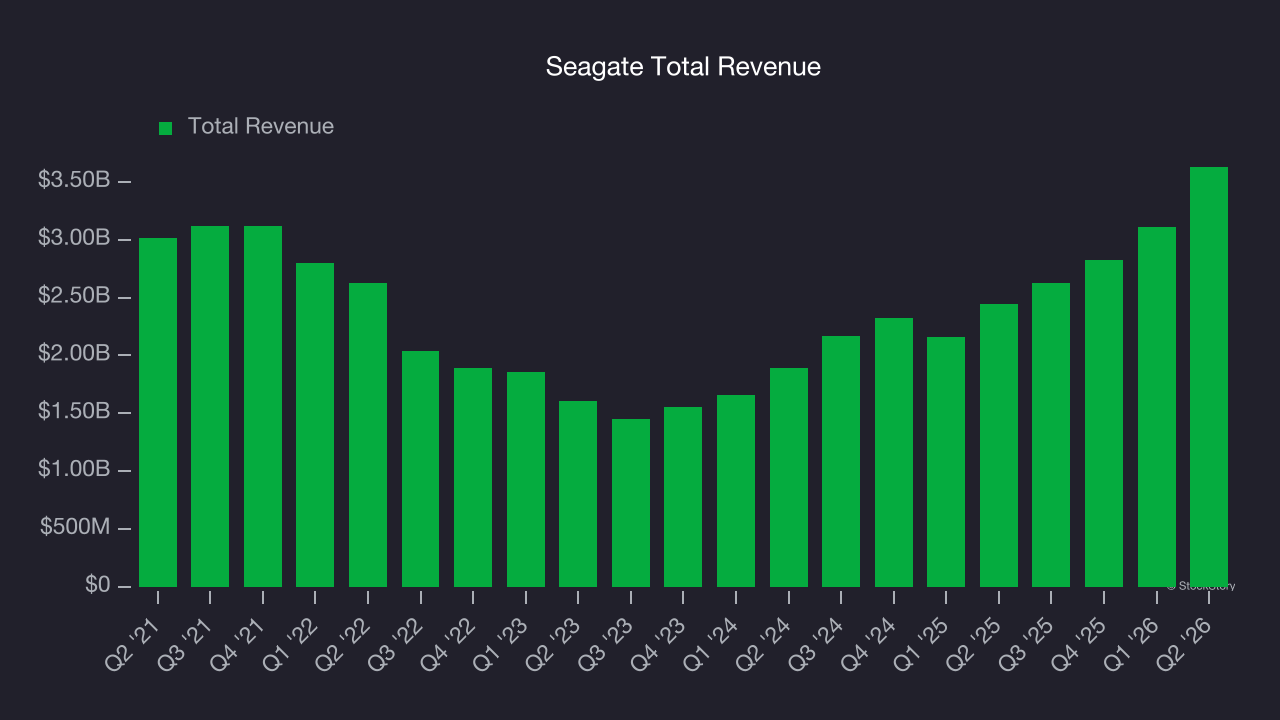Select the Q4 '21 revenue bar
Screen dimensions: 1280x720
pos(263,406)
